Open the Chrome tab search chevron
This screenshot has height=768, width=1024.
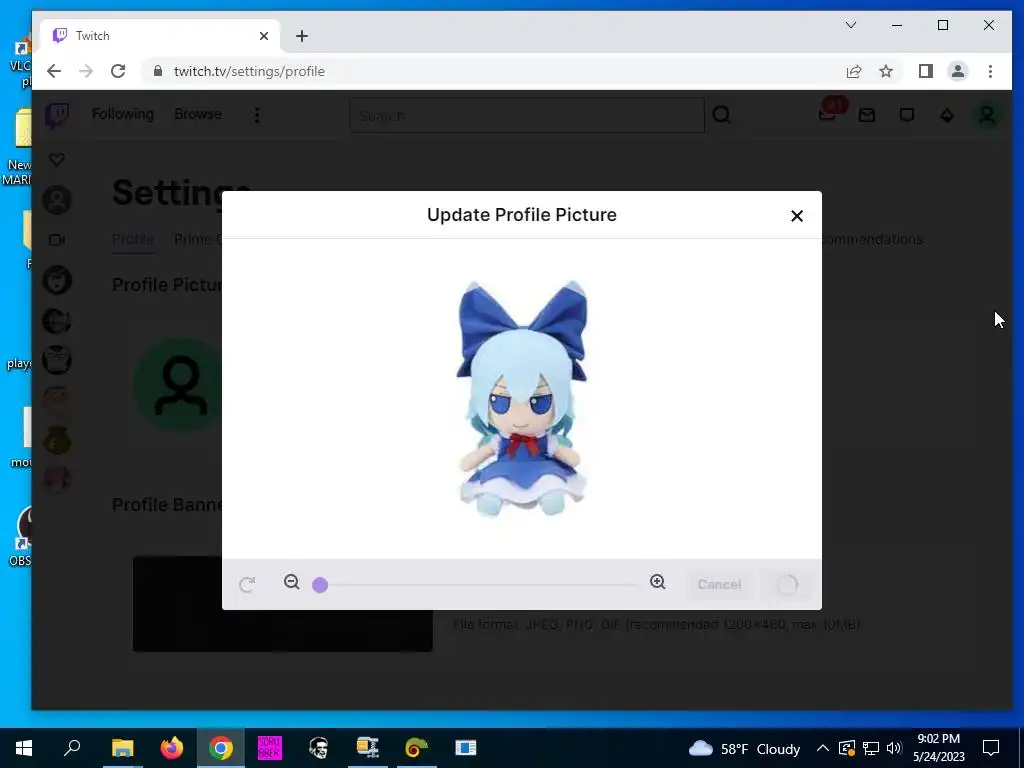tap(851, 25)
